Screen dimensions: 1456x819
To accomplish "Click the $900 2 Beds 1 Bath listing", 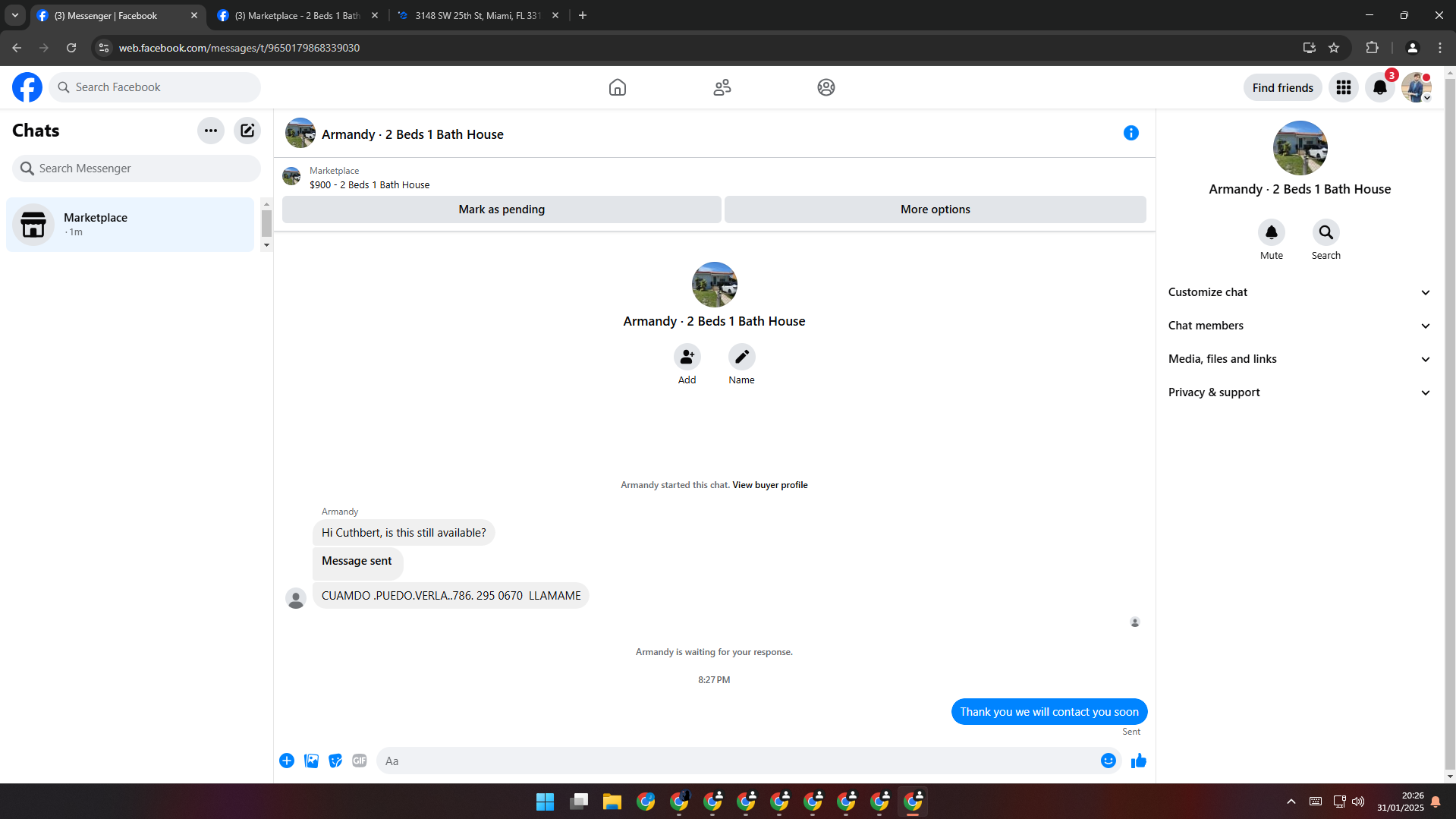I will (x=370, y=185).
